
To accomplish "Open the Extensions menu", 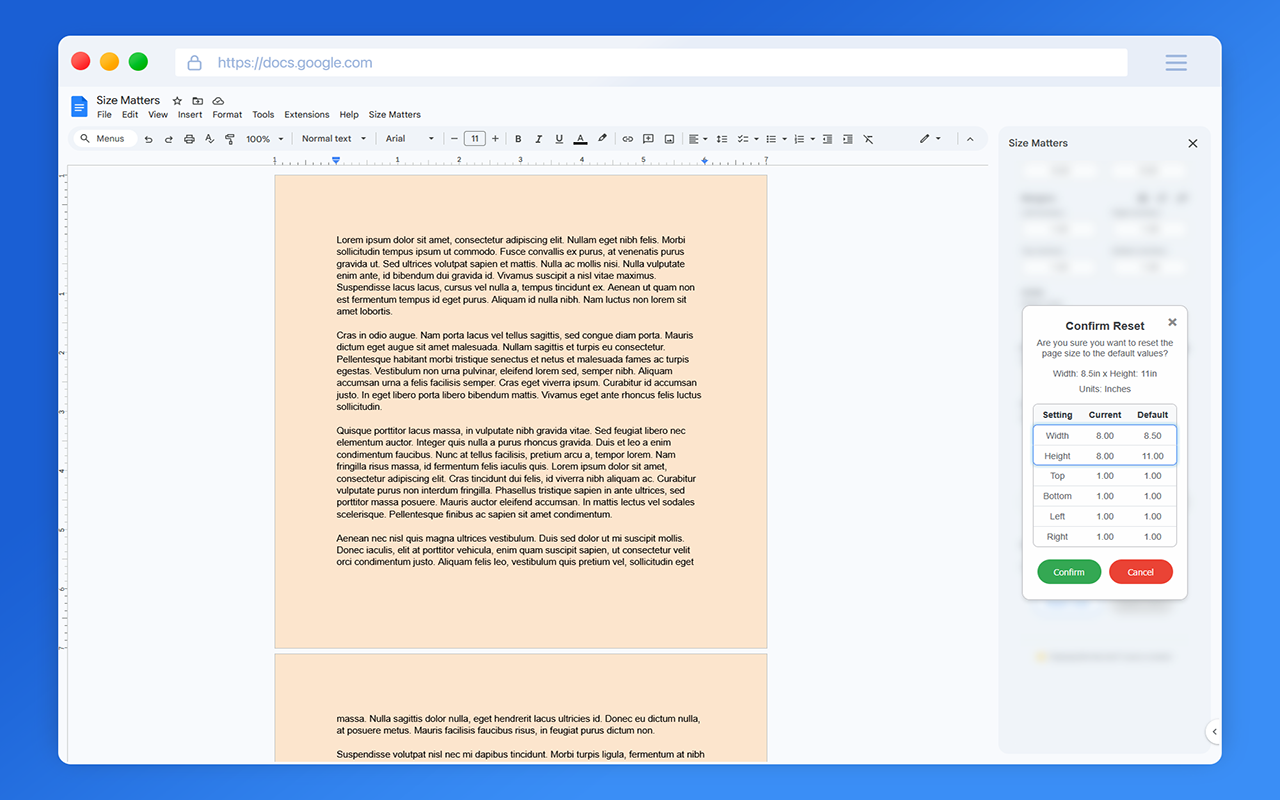I will [306, 114].
